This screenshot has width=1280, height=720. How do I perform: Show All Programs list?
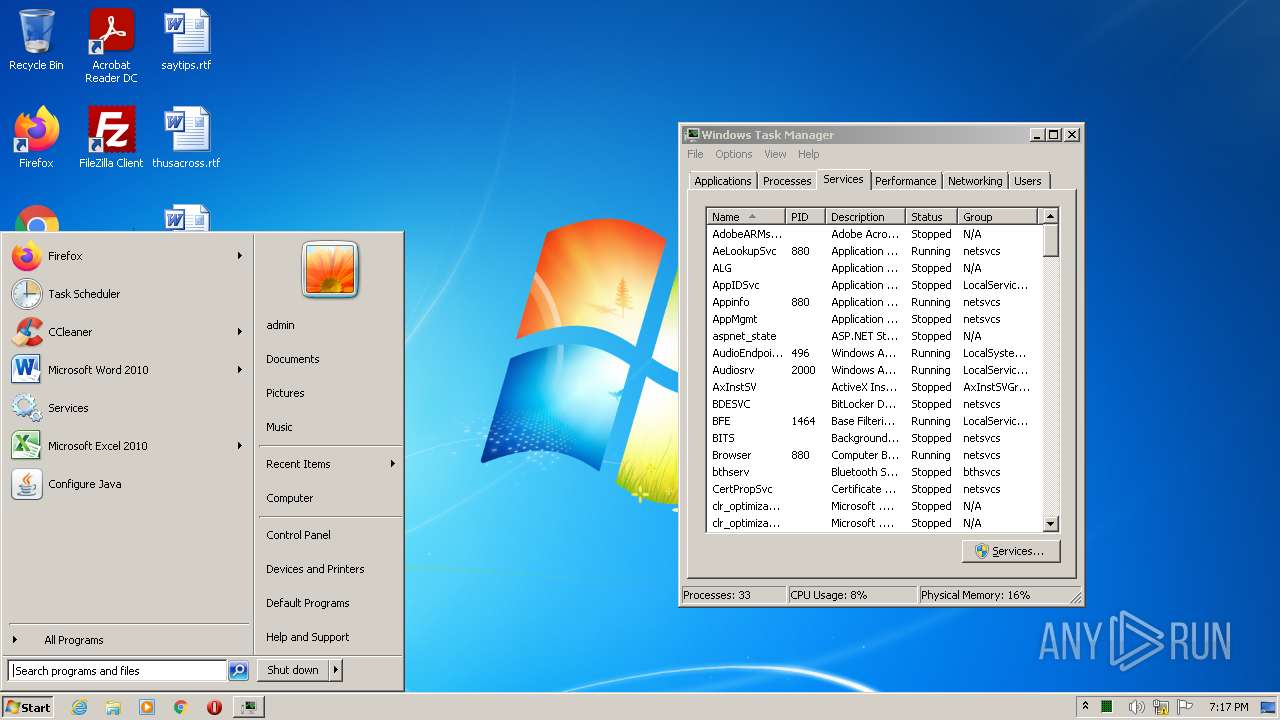tap(127, 640)
